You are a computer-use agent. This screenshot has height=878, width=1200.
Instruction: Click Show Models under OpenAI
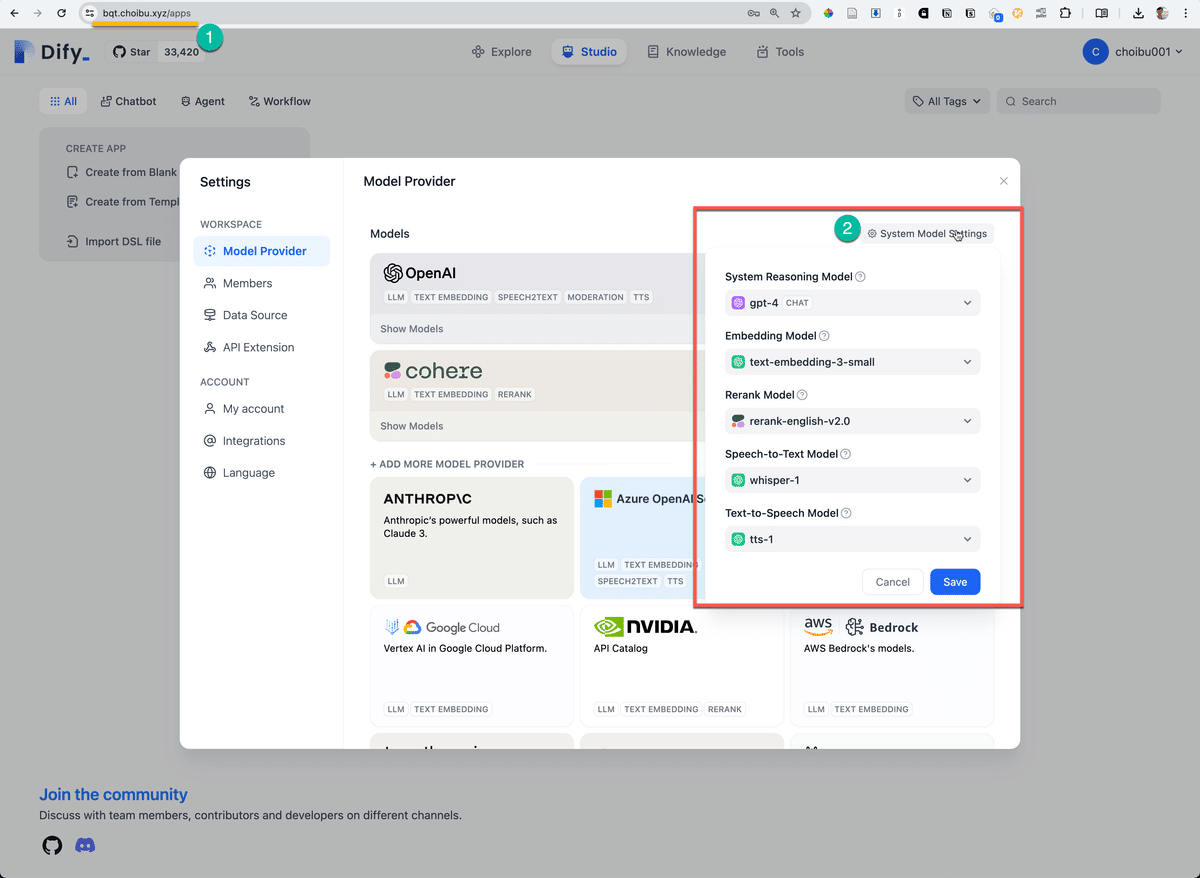pos(411,328)
